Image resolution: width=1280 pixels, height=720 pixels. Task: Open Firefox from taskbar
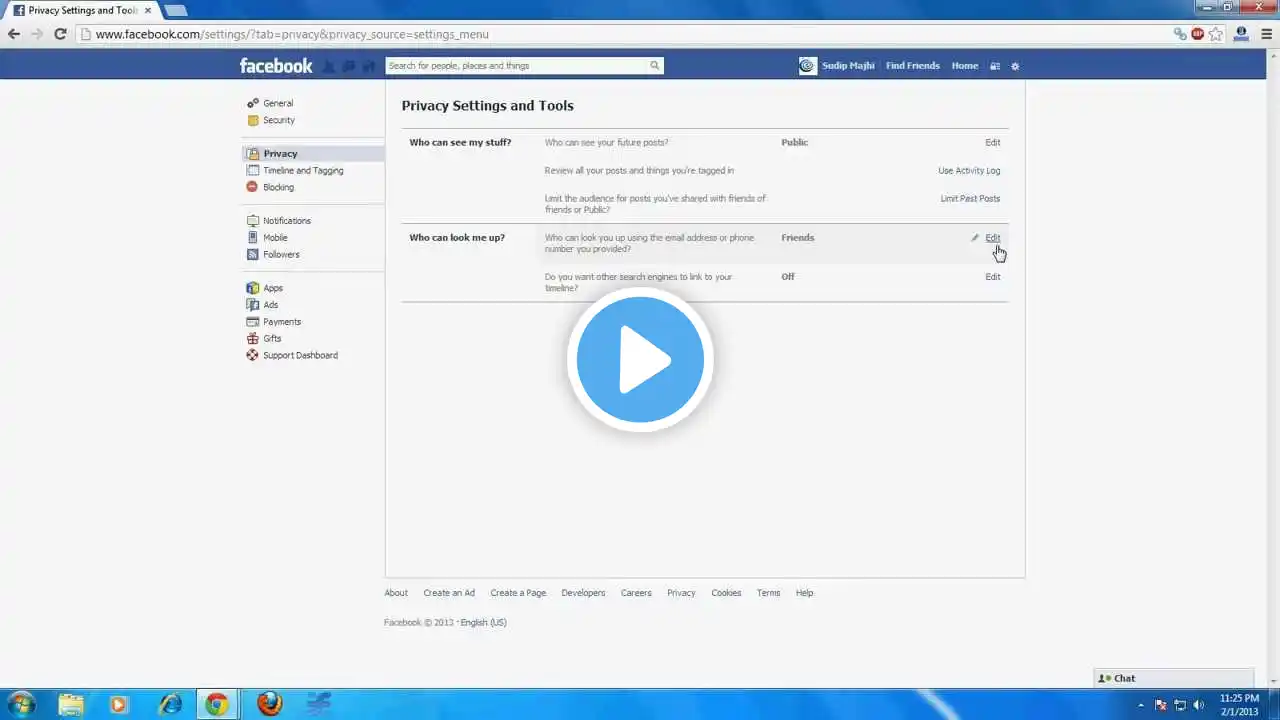click(269, 704)
